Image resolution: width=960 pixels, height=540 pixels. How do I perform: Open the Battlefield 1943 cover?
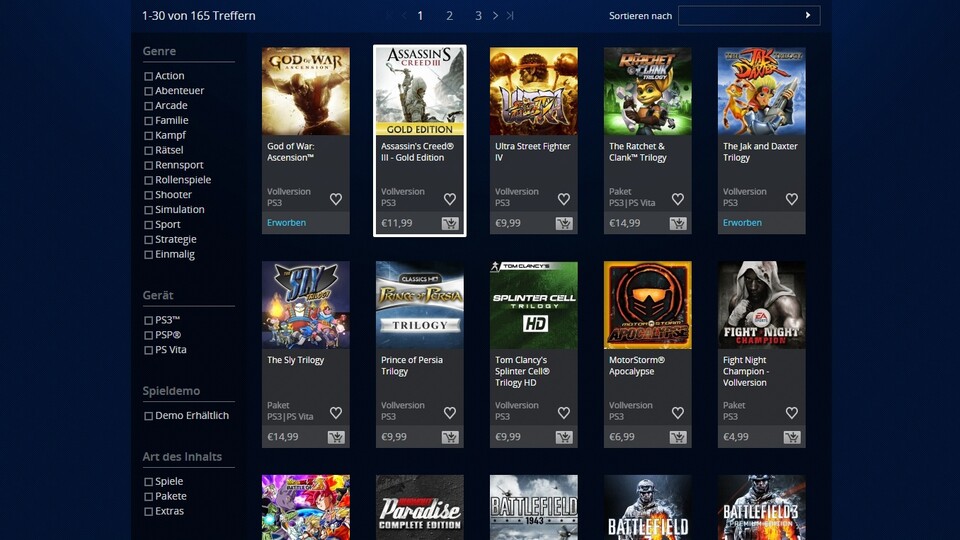(x=533, y=508)
